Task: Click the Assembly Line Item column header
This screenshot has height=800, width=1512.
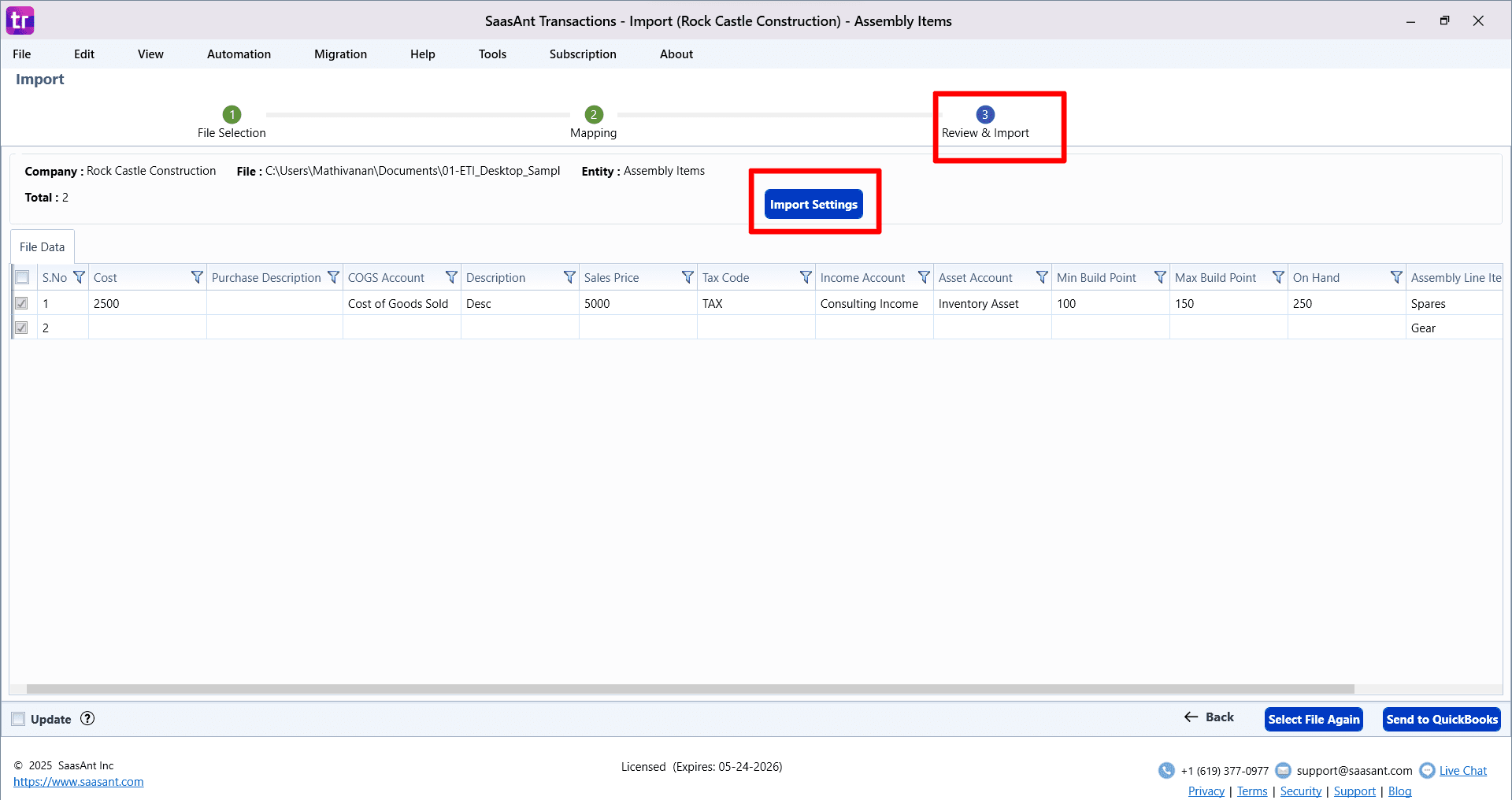Action: pyautogui.click(x=1455, y=277)
